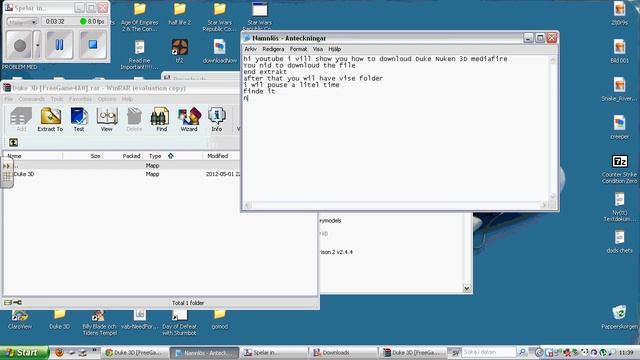Viewport: 640px width, 360px height.
Task: Open the Format menu in Anteckningar
Action: pos(298,49)
